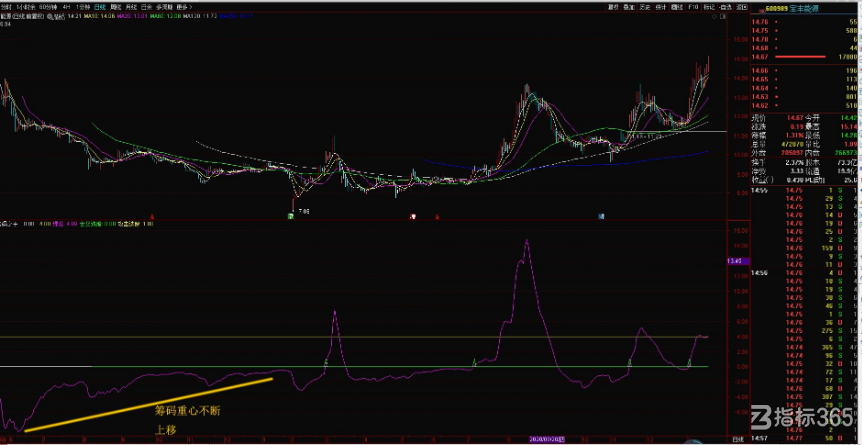The image size is (862, 445).
Task: Select the 4H period tab
Action: (67, 7)
